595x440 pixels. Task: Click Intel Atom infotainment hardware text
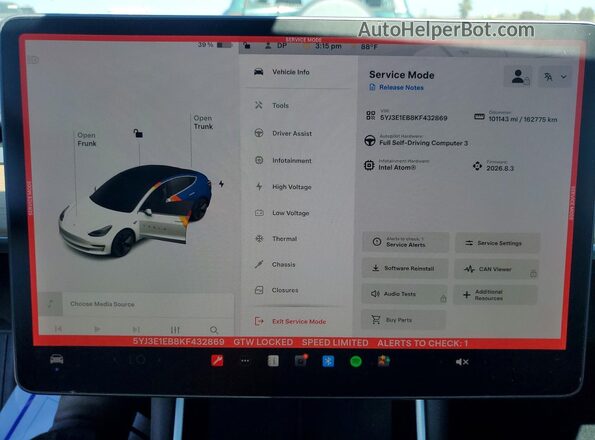tap(397, 167)
